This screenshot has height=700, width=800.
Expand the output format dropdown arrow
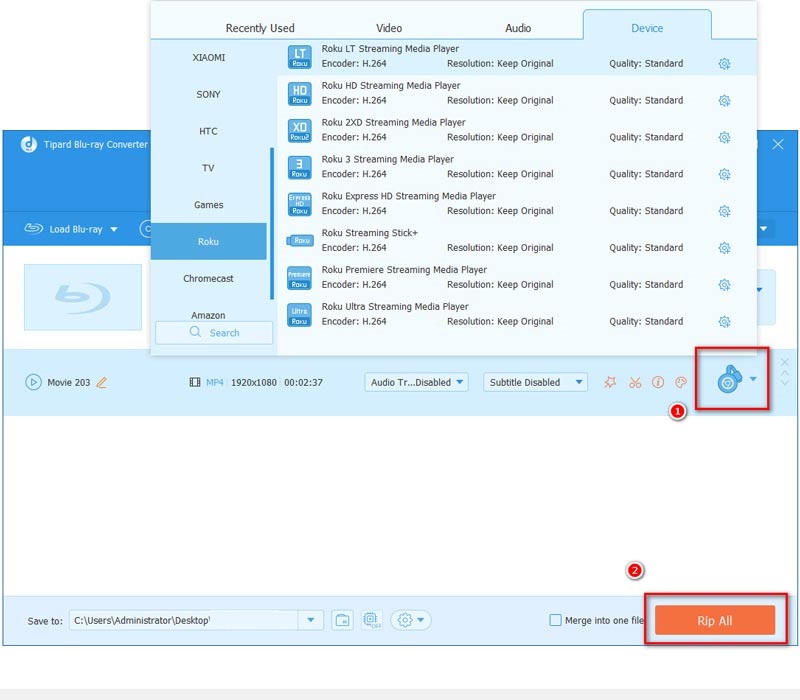754,379
